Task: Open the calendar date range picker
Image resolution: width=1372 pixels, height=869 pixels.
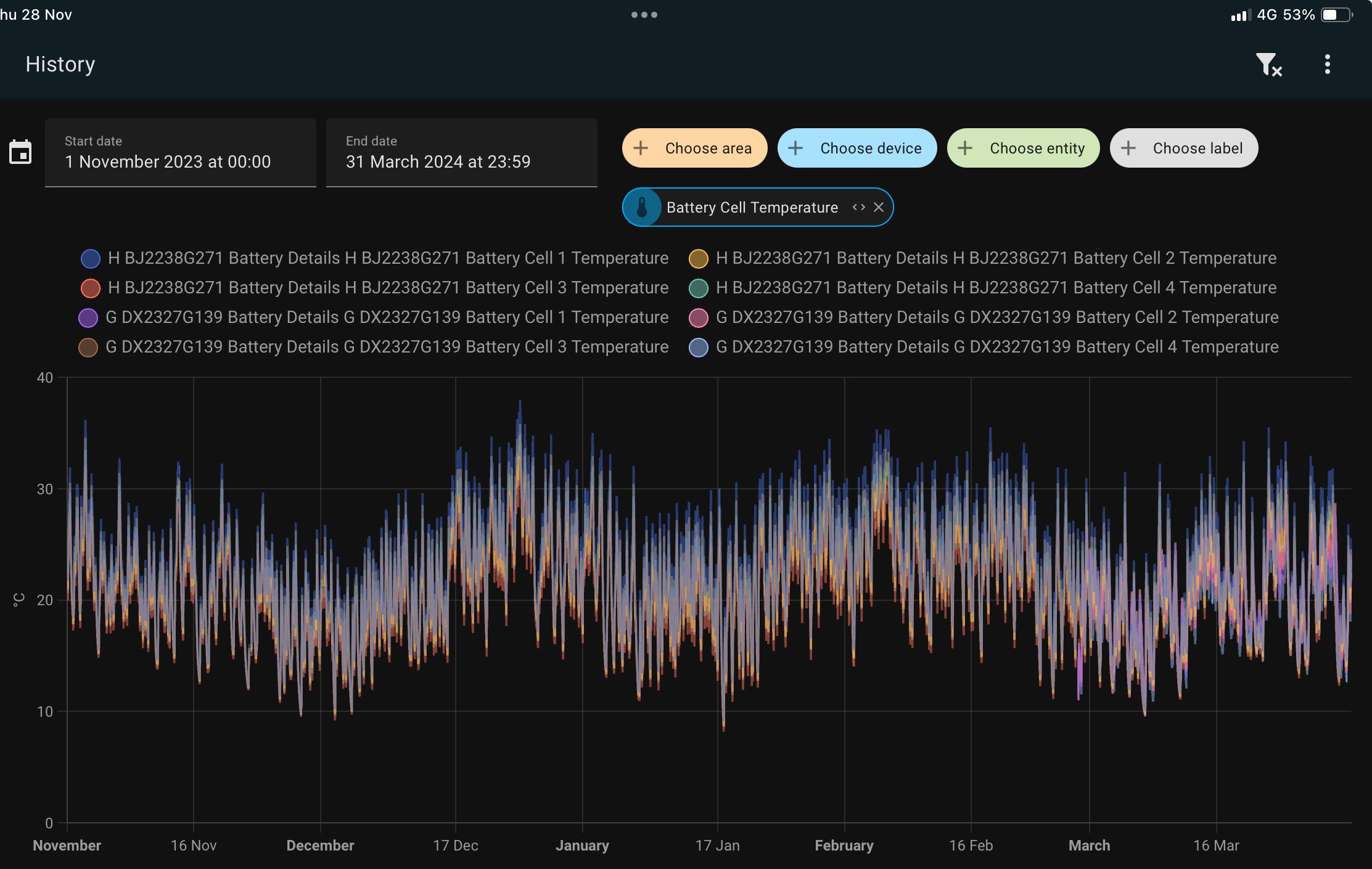Action: tap(20, 152)
